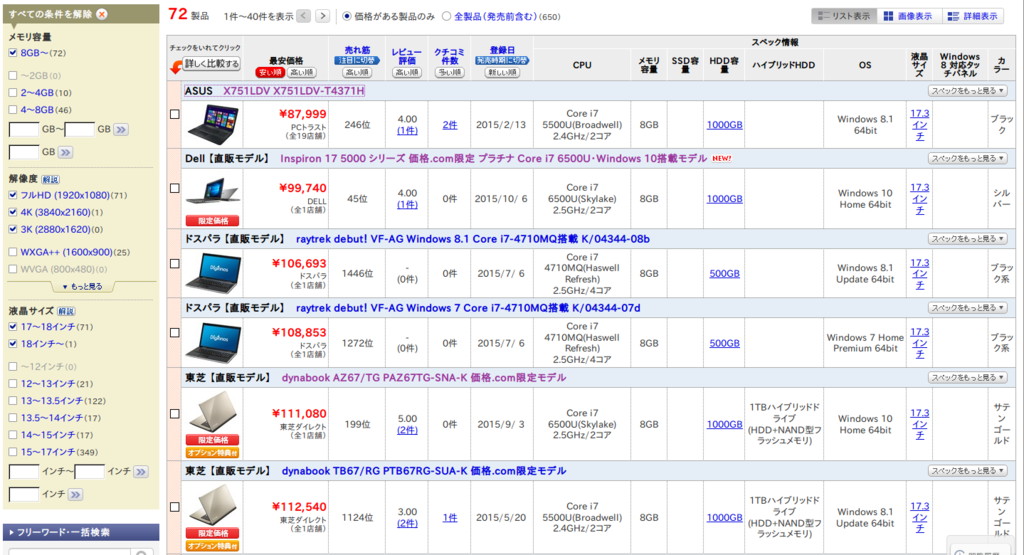Switch to list view
1024x555 pixels.
click(844, 16)
